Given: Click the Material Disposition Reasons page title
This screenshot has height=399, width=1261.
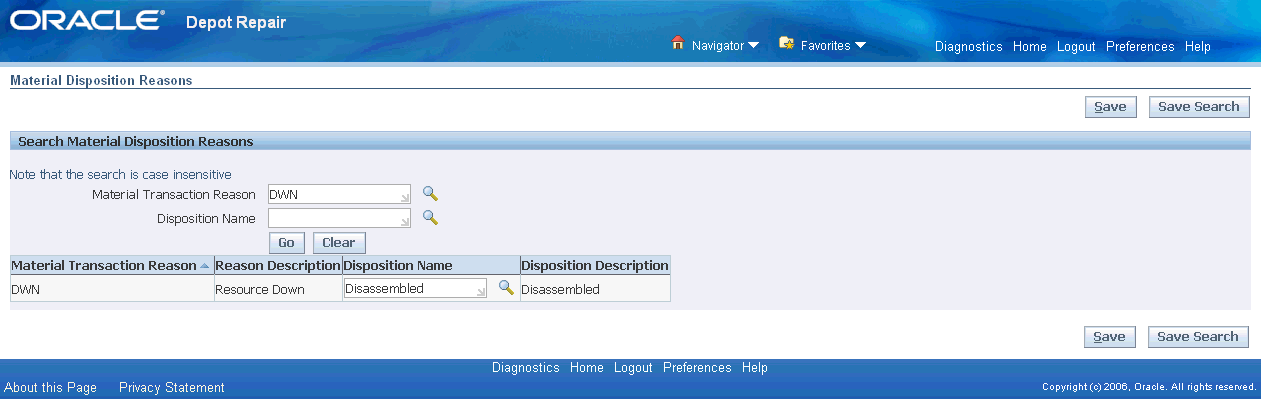Looking at the screenshot, I should (101, 80).
